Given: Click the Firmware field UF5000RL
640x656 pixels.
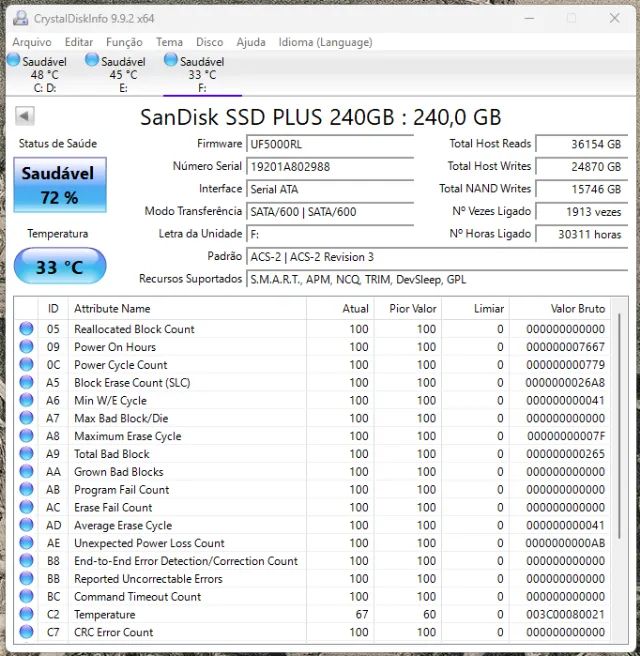Looking at the screenshot, I should click(330, 144).
